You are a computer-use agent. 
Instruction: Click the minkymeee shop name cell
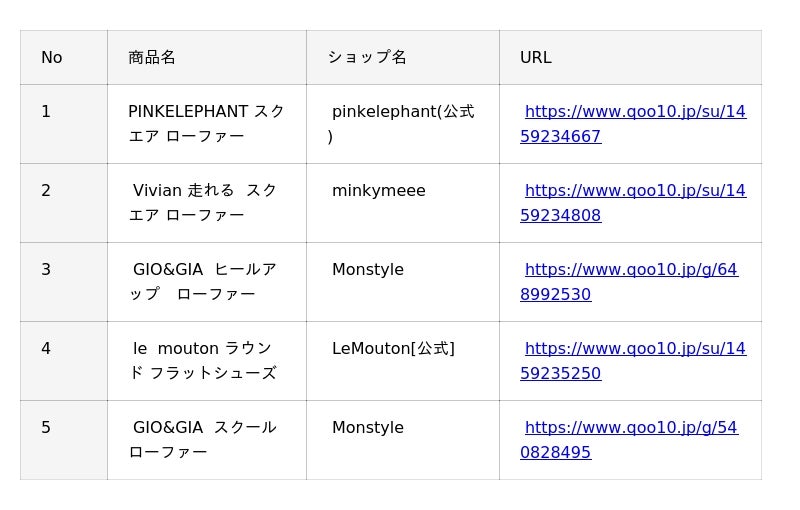pyautogui.click(x=378, y=191)
